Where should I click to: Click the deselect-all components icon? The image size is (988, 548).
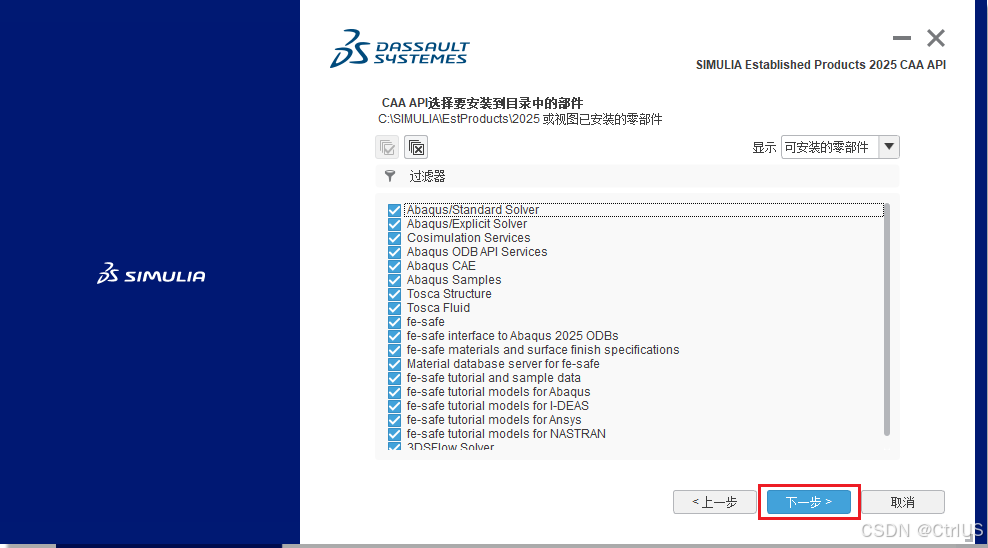point(416,147)
